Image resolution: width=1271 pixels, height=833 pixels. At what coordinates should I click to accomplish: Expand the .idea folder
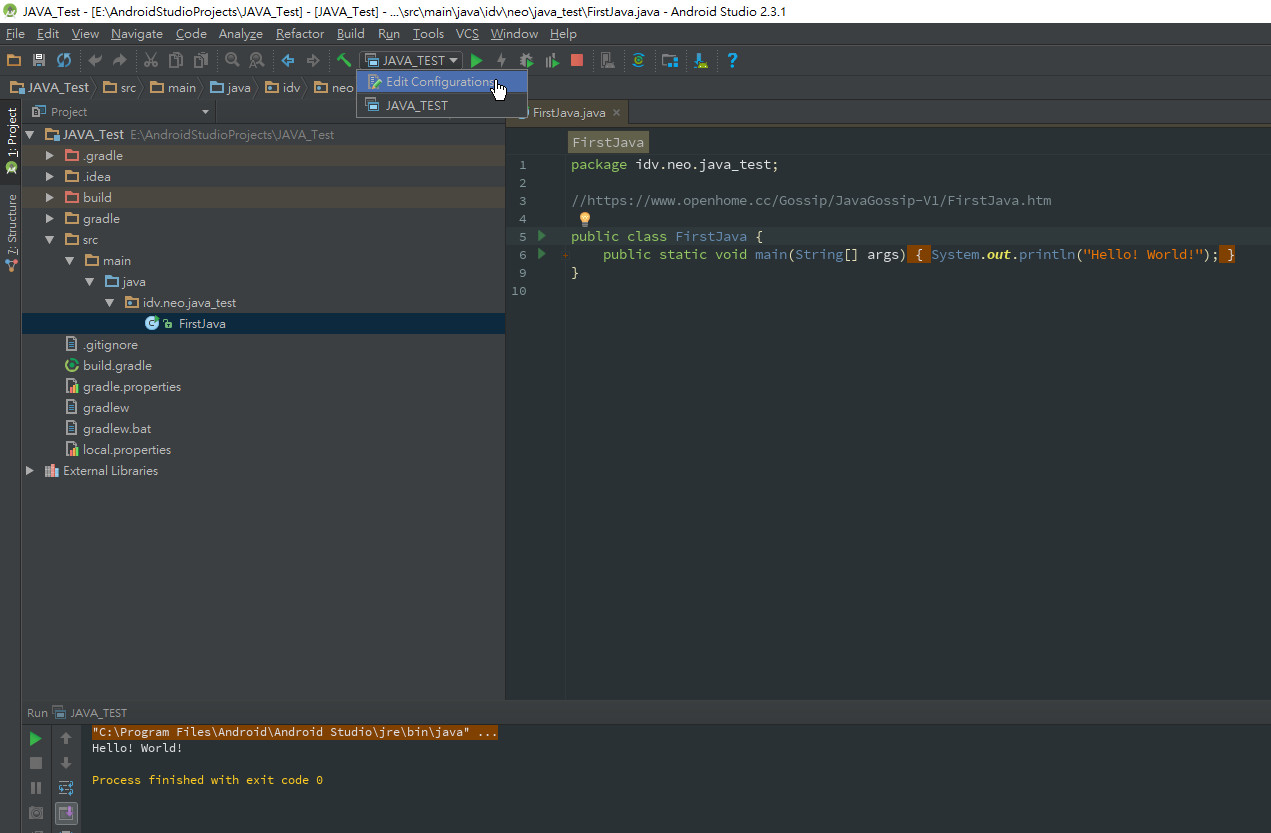[x=50, y=177]
